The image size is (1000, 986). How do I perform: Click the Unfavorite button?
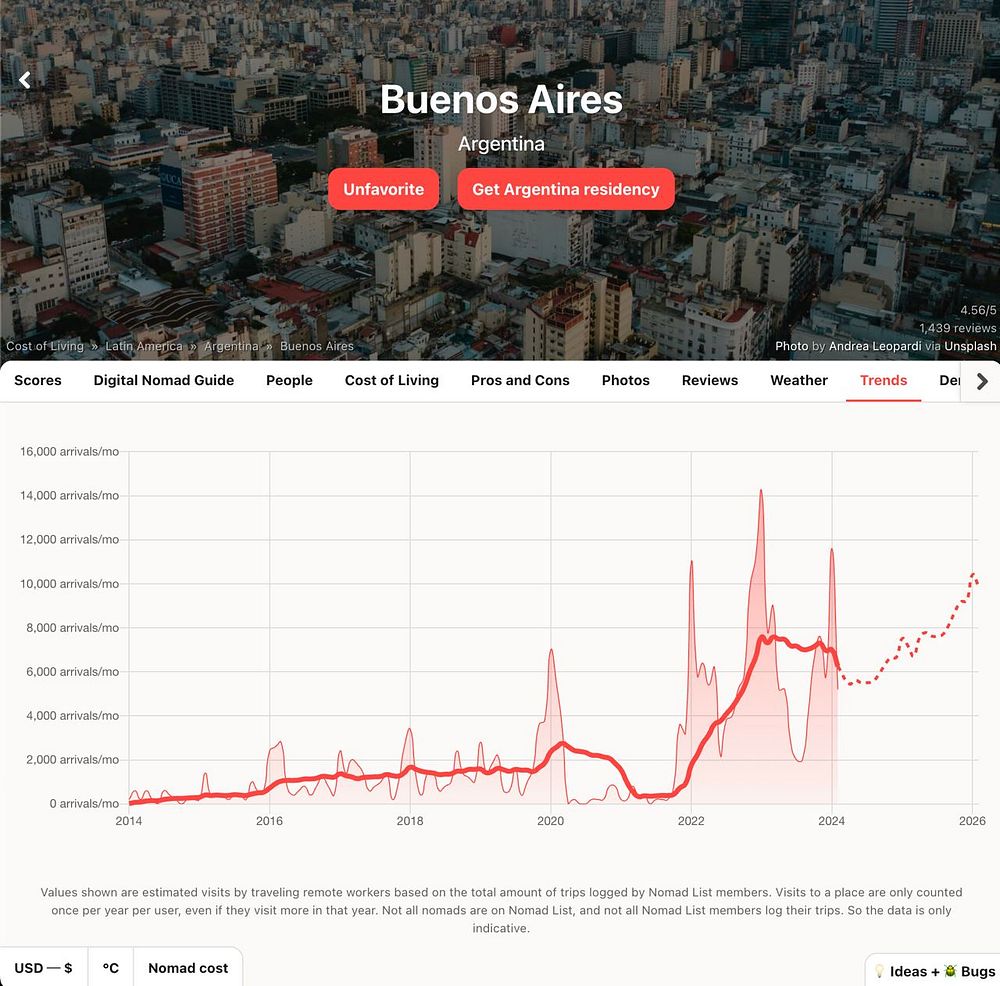(383, 189)
